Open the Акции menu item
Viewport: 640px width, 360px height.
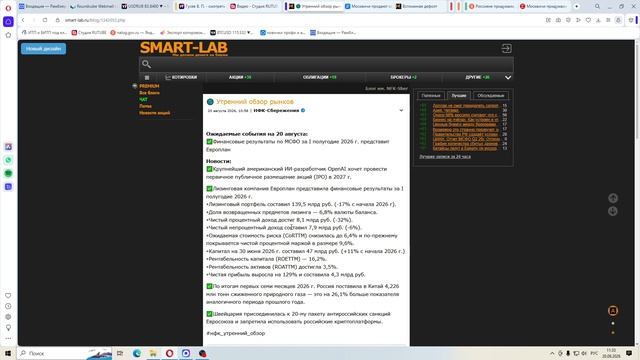pos(240,77)
